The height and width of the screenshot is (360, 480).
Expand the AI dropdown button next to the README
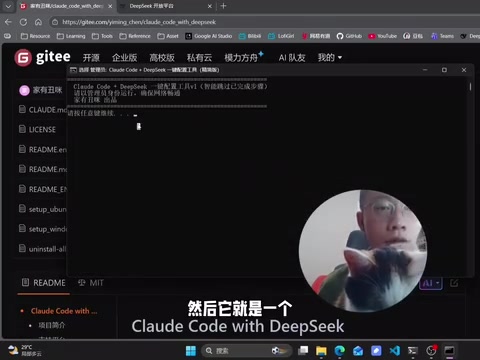coord(431,283)
